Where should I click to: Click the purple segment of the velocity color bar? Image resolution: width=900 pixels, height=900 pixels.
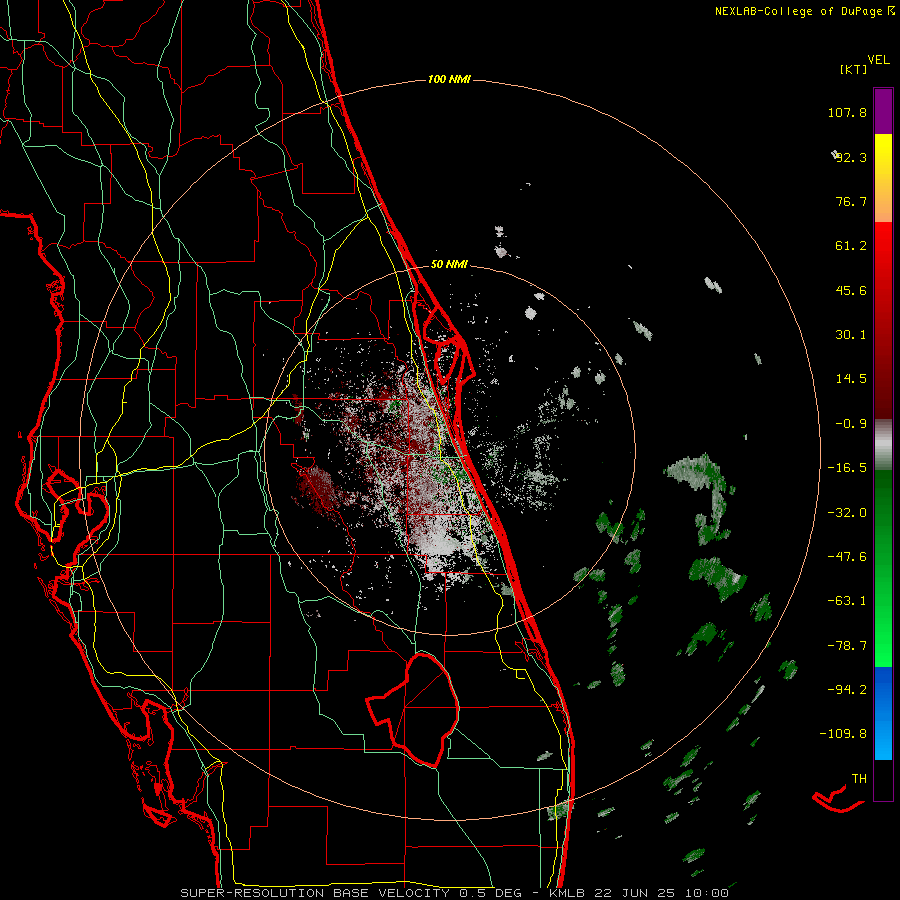click(883, 111)
